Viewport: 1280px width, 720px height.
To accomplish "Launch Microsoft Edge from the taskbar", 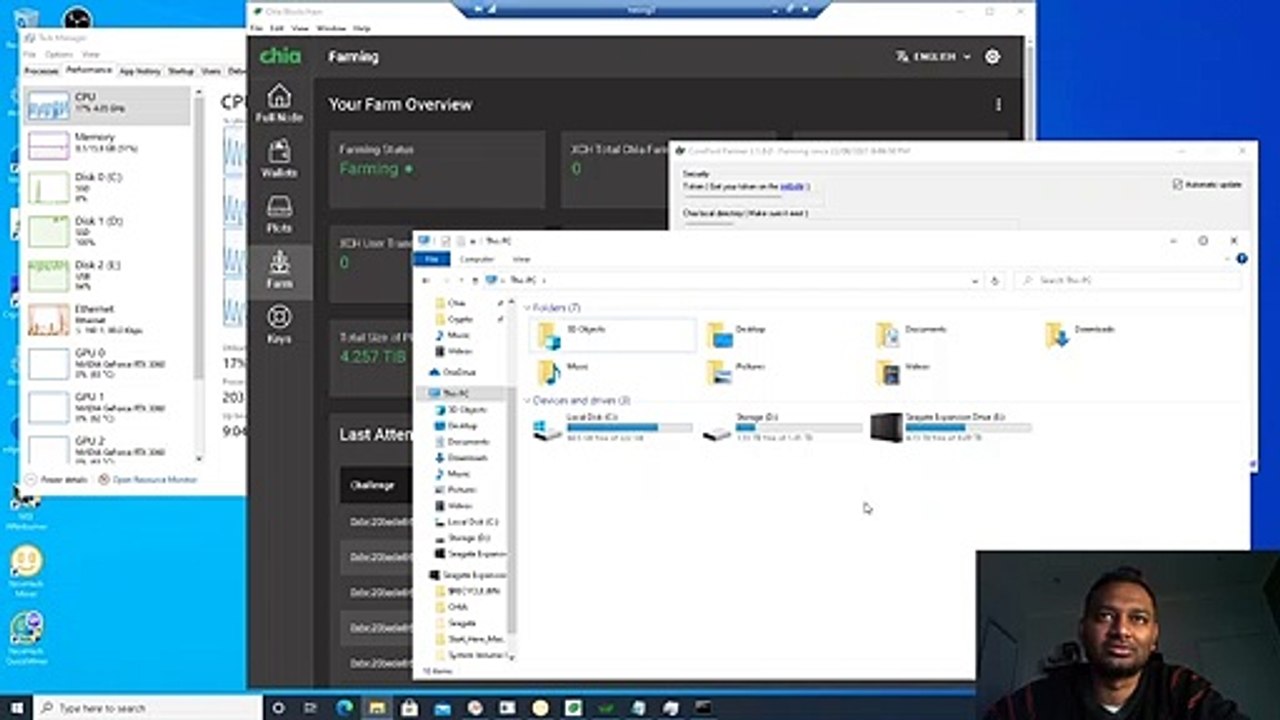I will pos(345,708).
